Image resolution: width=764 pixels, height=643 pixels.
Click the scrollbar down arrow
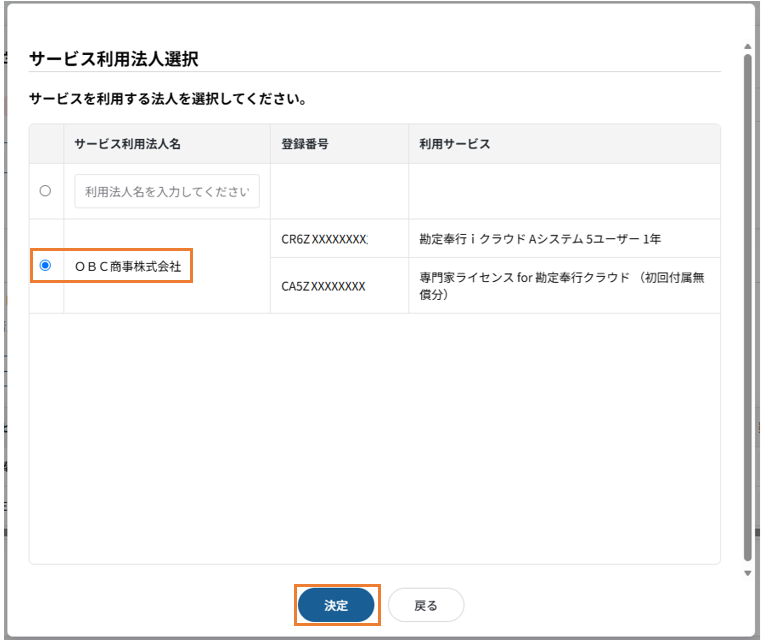pyautogui.click(x=747, y=573)
